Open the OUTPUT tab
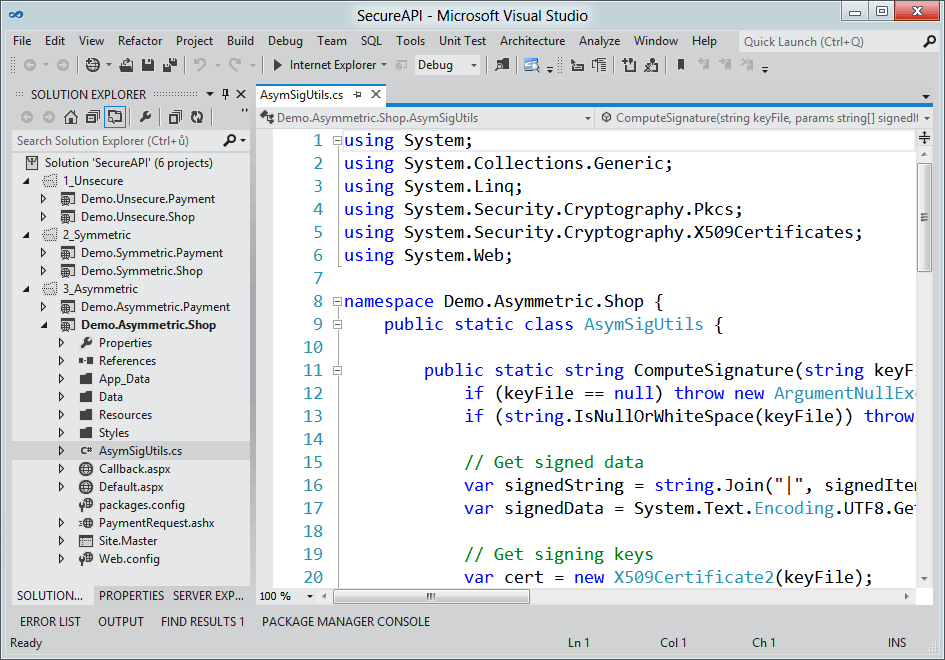The height and width of the screenshot is (660, 945). click(x=121, y=621)
